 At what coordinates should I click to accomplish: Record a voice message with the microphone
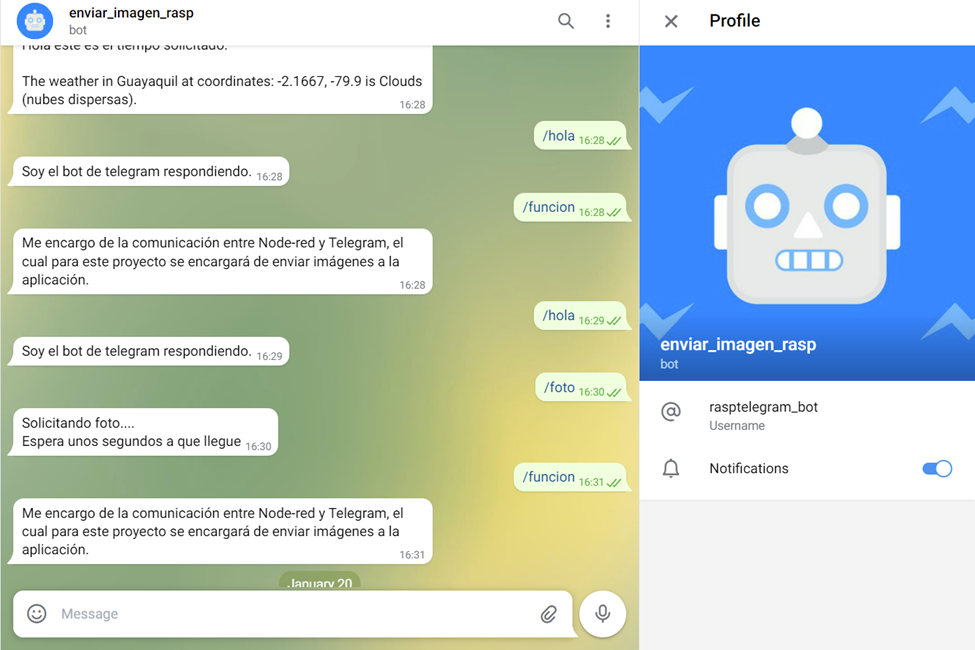pyautogui.click(x=602, y=614)
